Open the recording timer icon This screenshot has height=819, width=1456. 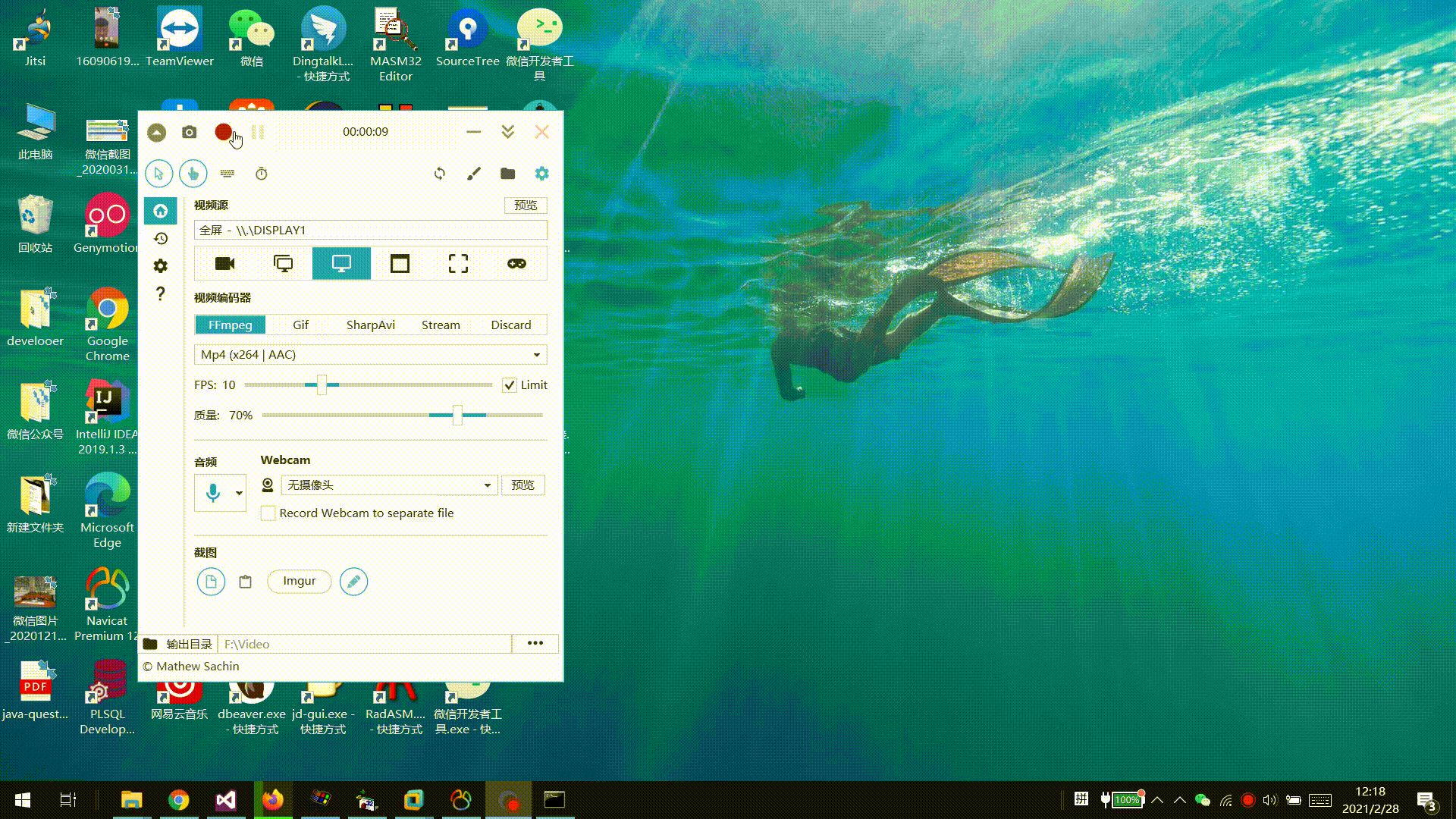tap(262, 174)
